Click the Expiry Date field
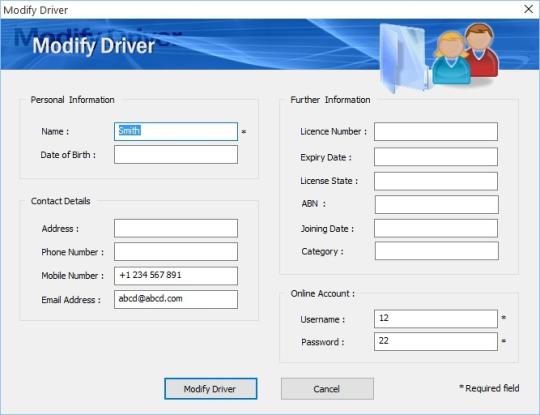The width and height of the screenshot is (540, 415). [x=436, y=157]
